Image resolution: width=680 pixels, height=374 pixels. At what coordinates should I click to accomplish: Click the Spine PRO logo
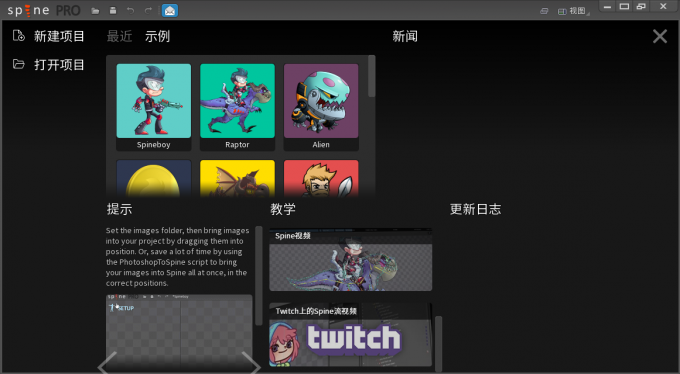(x=43, y=10)
